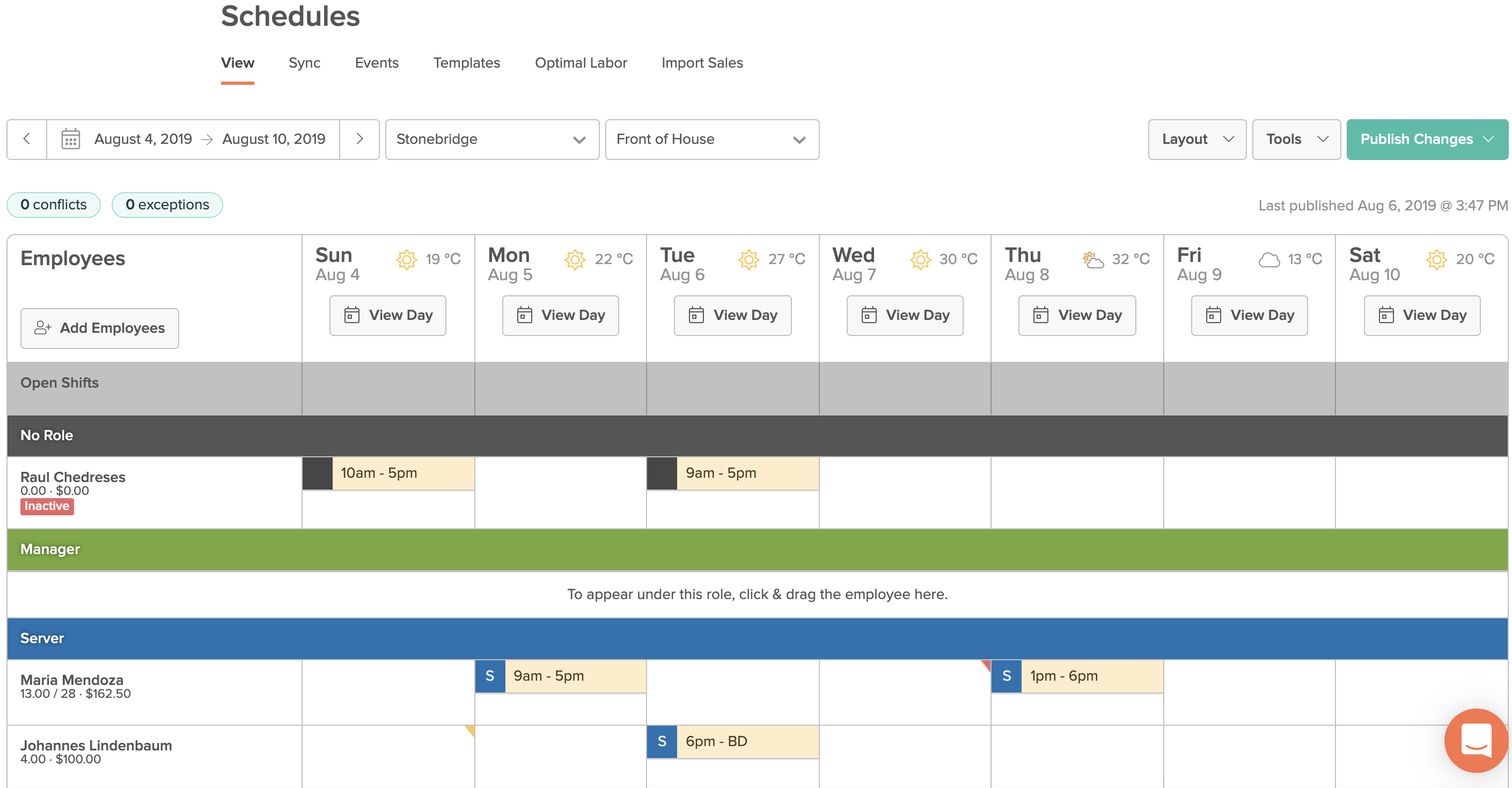Click the Add Employees button
This screenshot has height=788, width=1512.
click(100, 328)
